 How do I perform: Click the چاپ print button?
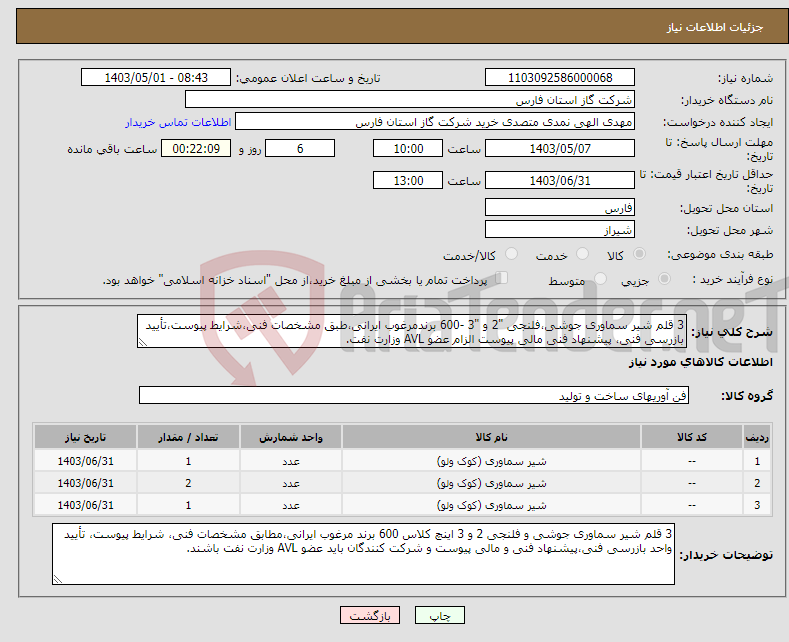click(x=440, y=615)
